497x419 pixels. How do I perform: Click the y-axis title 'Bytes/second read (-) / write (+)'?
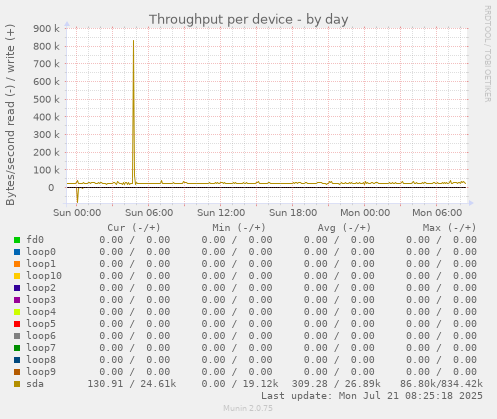click(10, 115)
